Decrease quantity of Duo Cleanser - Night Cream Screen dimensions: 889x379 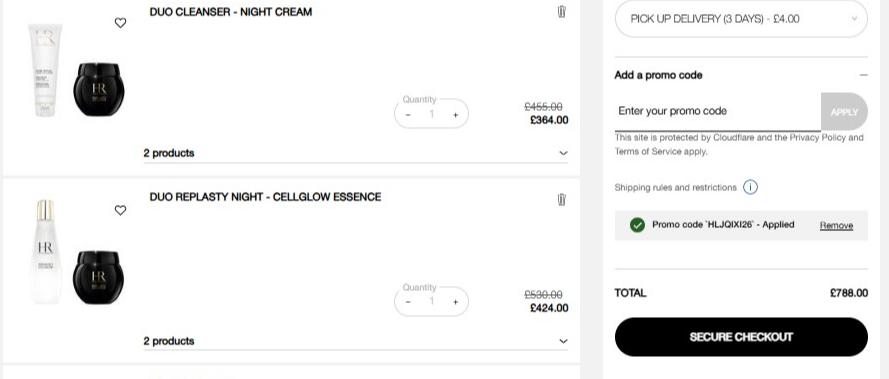[x=408, y=115]
